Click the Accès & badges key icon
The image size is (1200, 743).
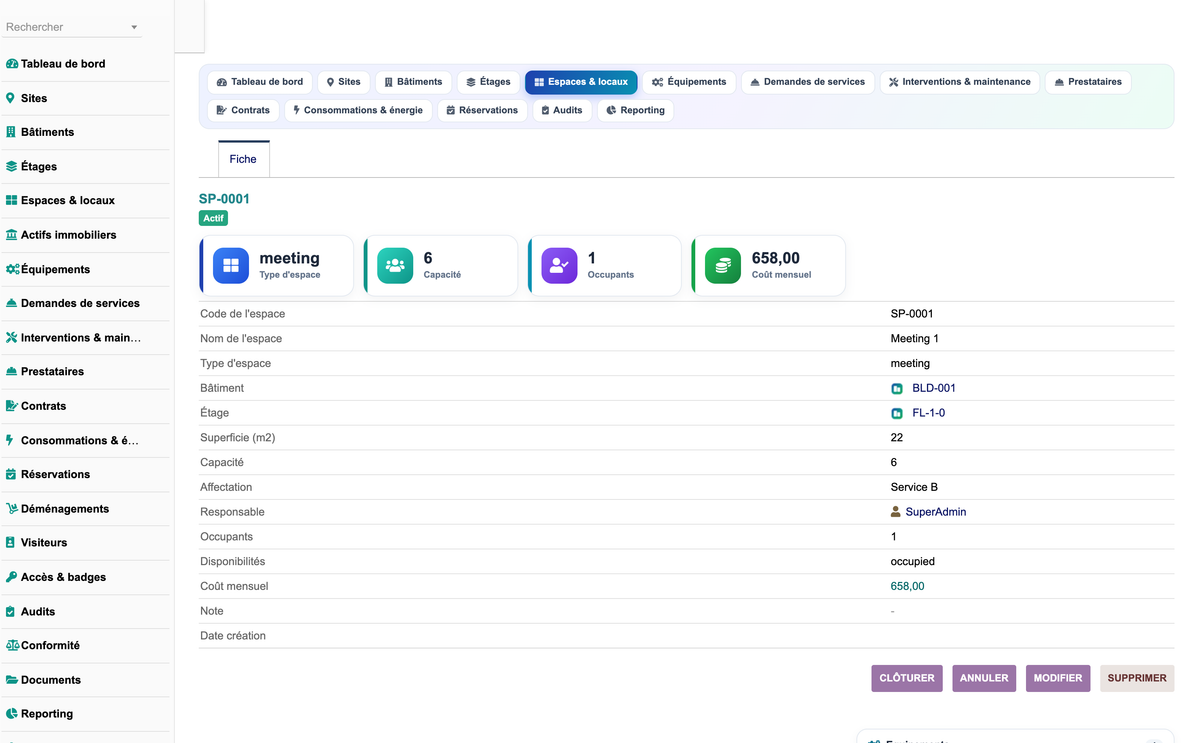click(11, 577)
